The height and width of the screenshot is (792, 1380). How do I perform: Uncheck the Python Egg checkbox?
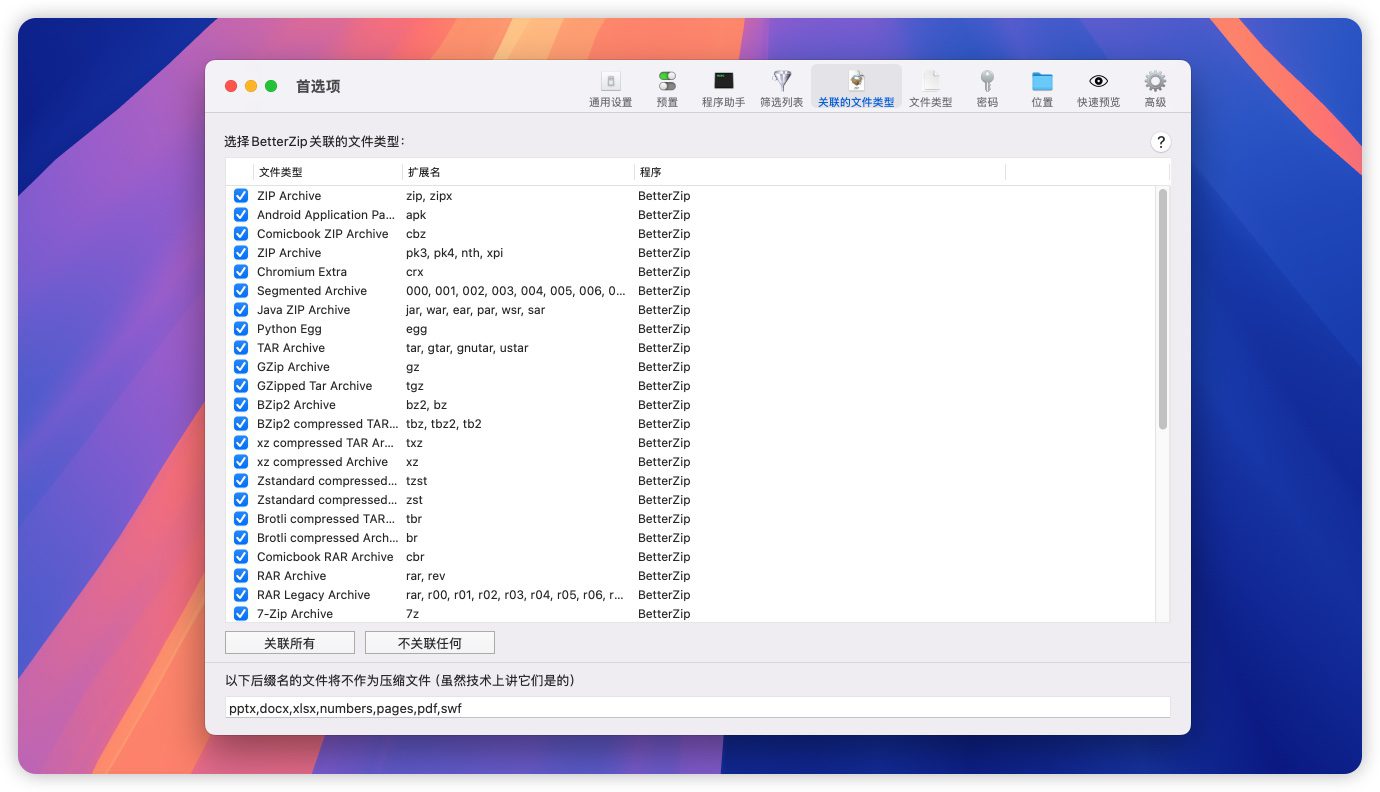[x=241, y=329]
